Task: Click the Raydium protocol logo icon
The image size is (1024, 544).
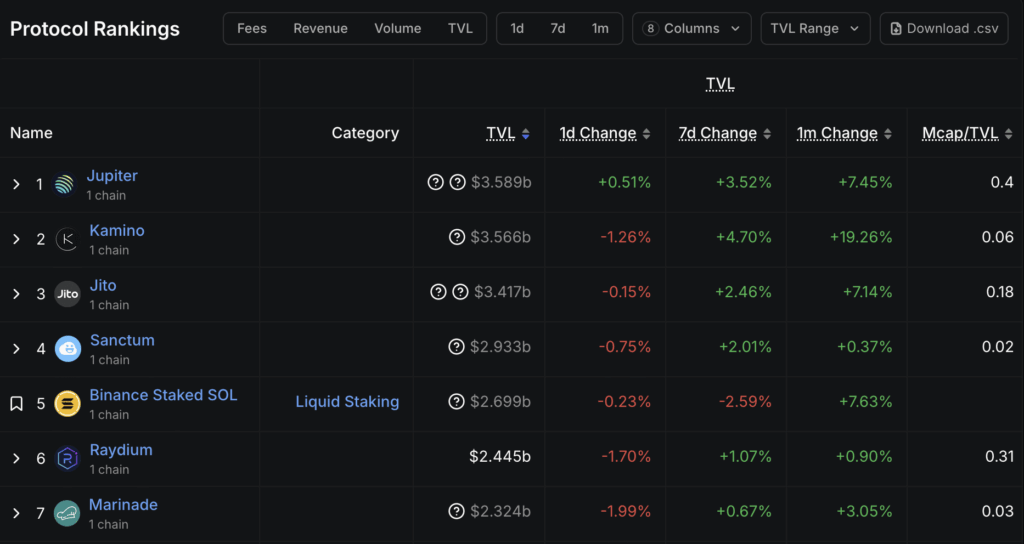Action: [x=67, y=459]
